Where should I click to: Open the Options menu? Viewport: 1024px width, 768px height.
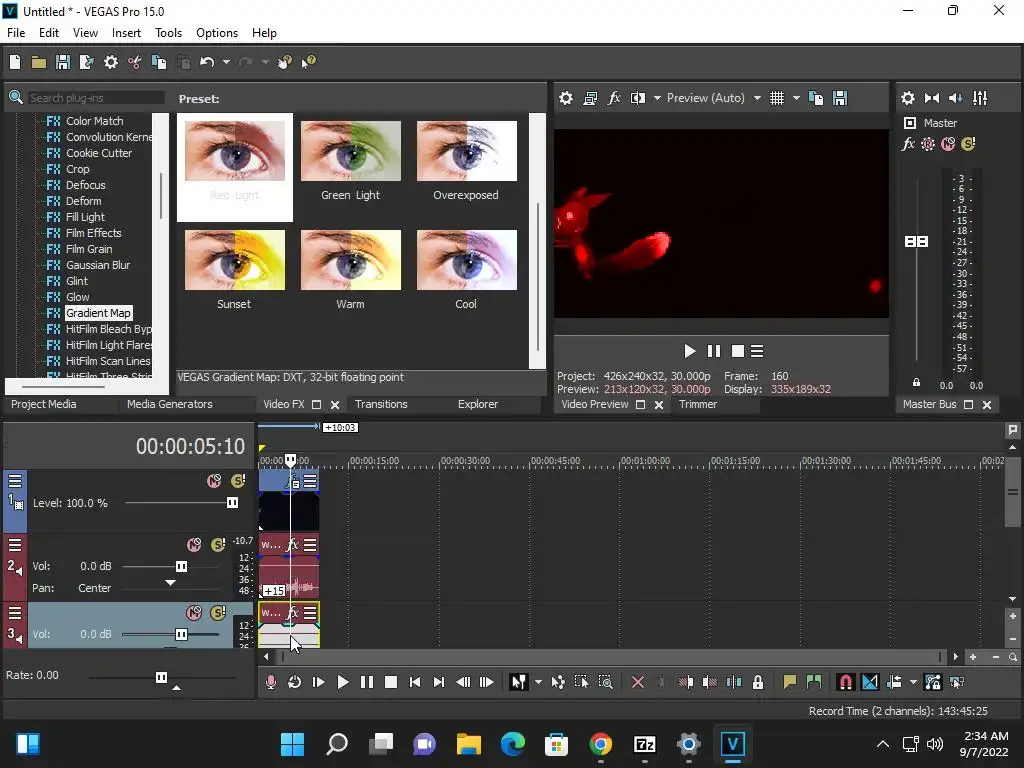tap(217, 33)
